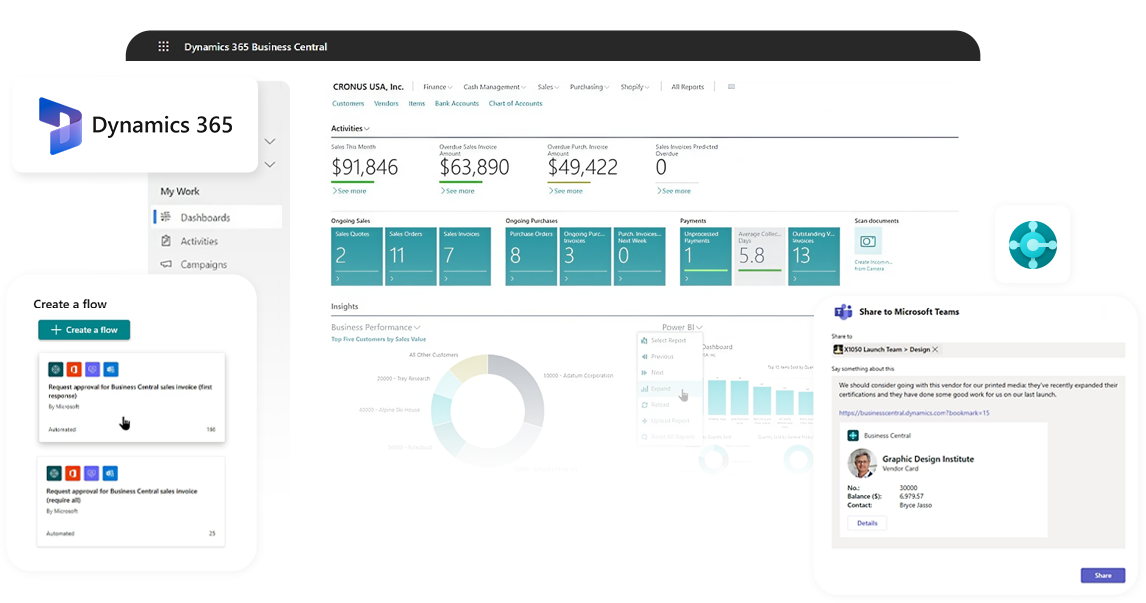
Task: Open the Items link
Action: point(417,104)
